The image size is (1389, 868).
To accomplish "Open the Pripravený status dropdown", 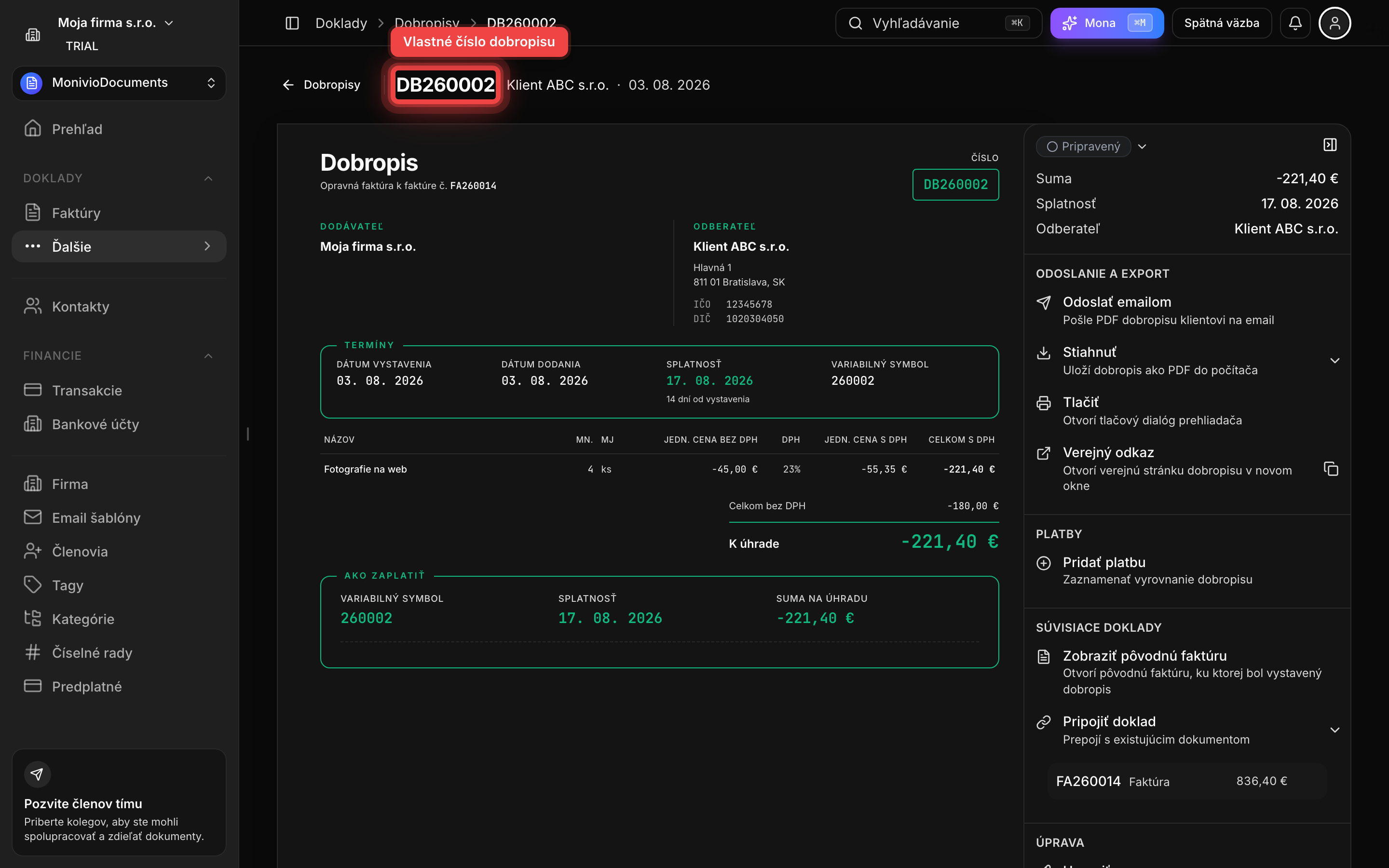I will pos(1091,147).
